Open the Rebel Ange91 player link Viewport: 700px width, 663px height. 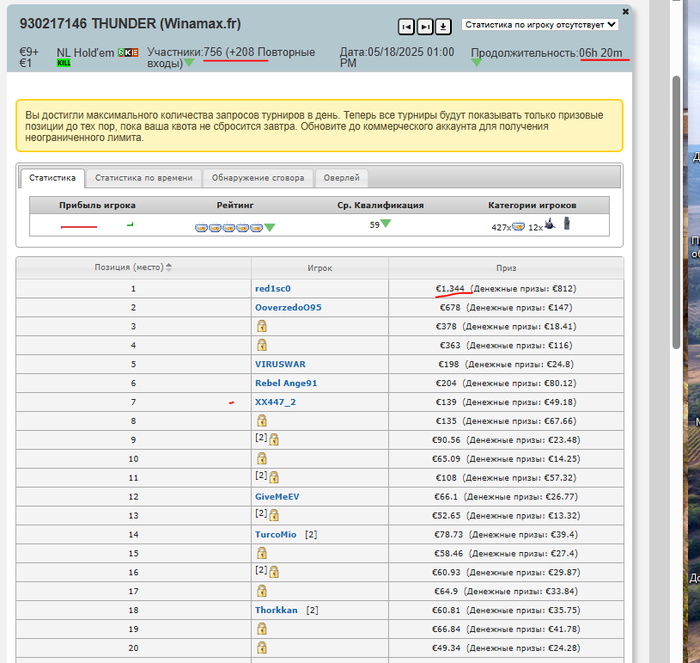tap(286, 383)
